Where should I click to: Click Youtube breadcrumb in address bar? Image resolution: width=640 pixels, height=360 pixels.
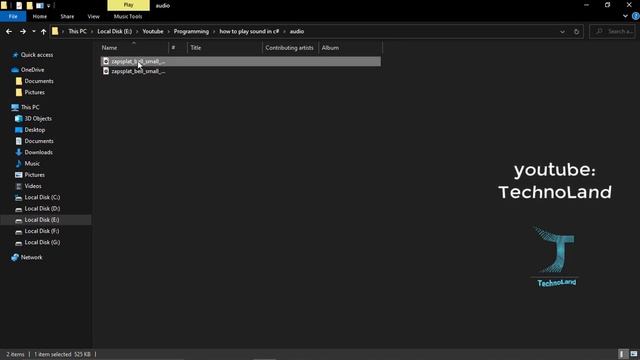(x=153, y=31)
